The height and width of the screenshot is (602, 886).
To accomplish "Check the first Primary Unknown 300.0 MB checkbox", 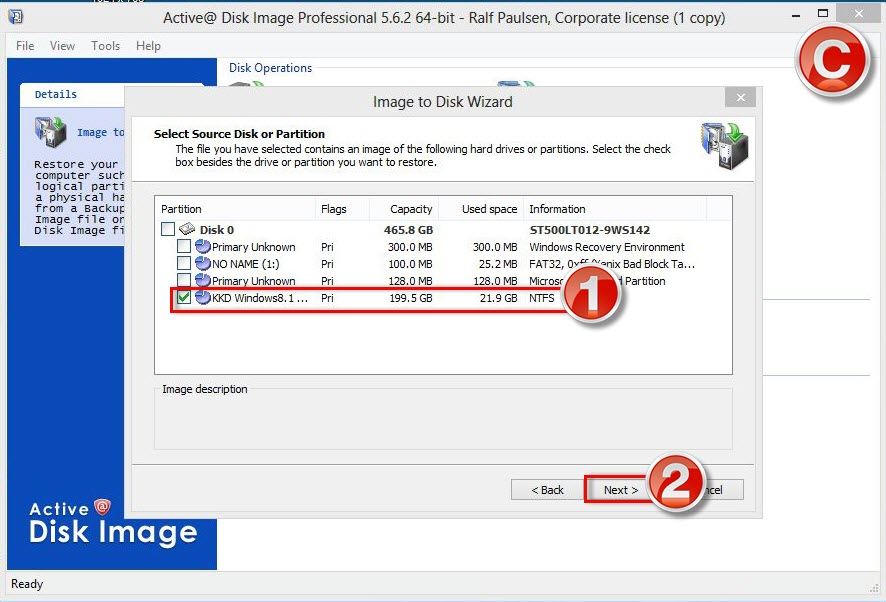I will point(184,246).
